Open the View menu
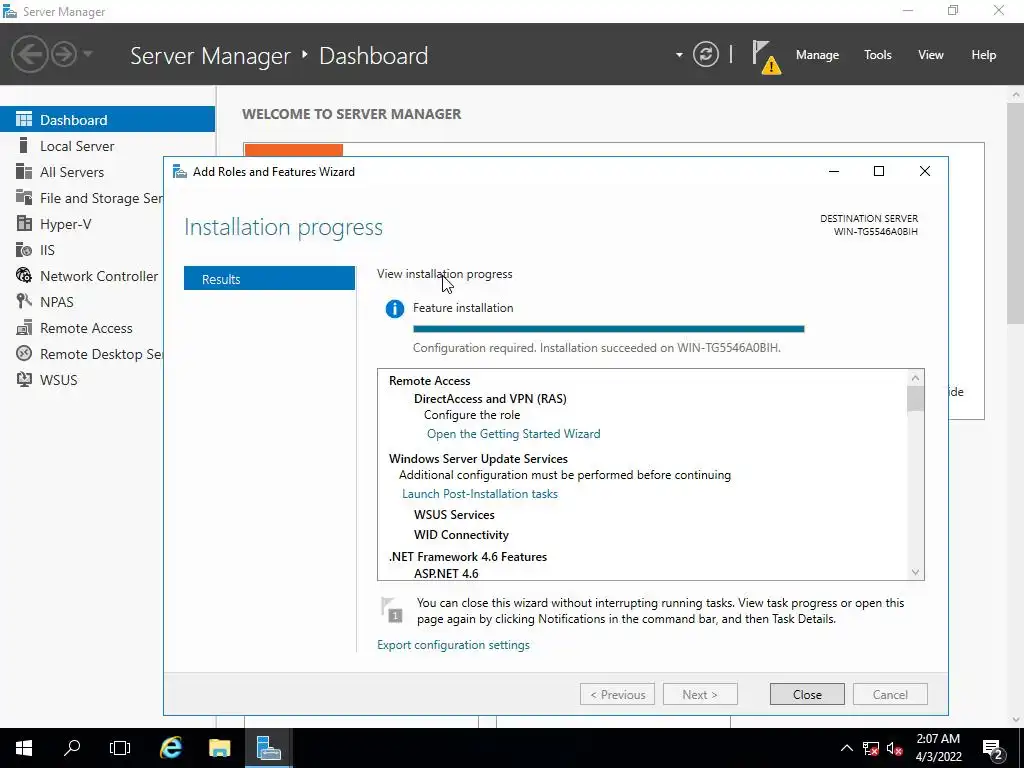The height and width of the screenshot is (768, 1024). pyautogui.click(x=931, y=55)
